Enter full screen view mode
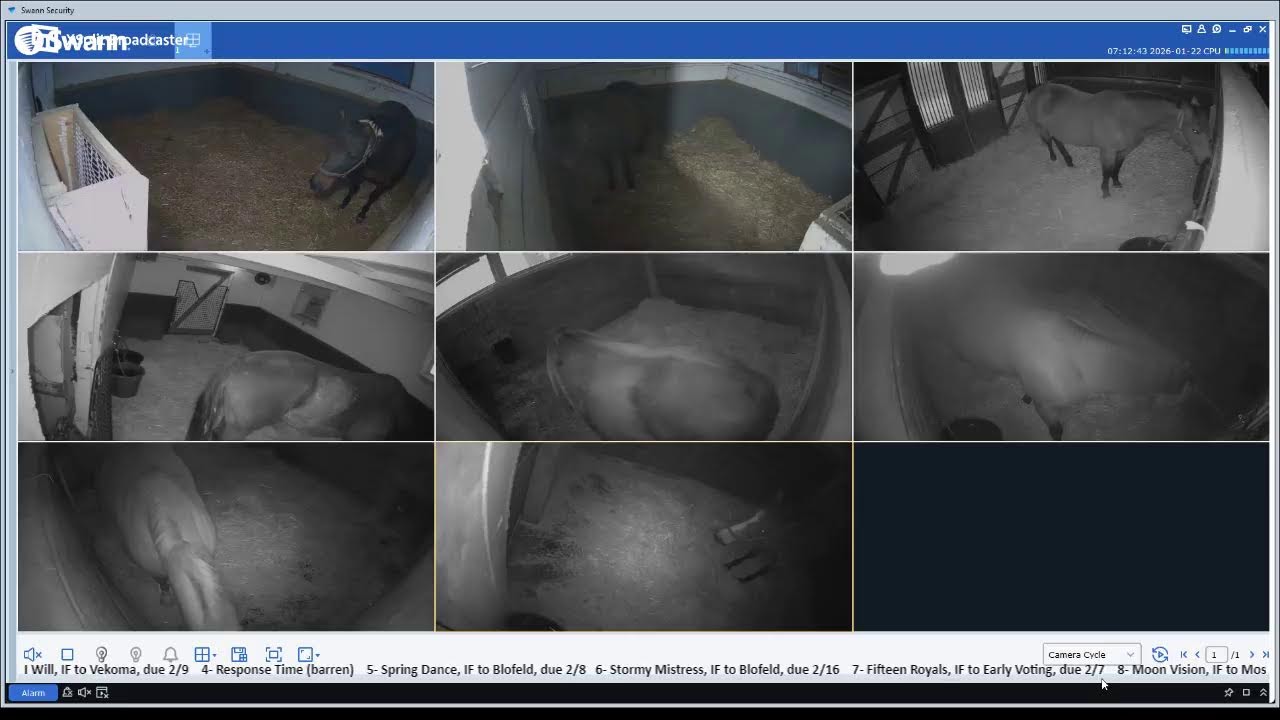Screen dimensions: 1280x720 tap(274, 654)
